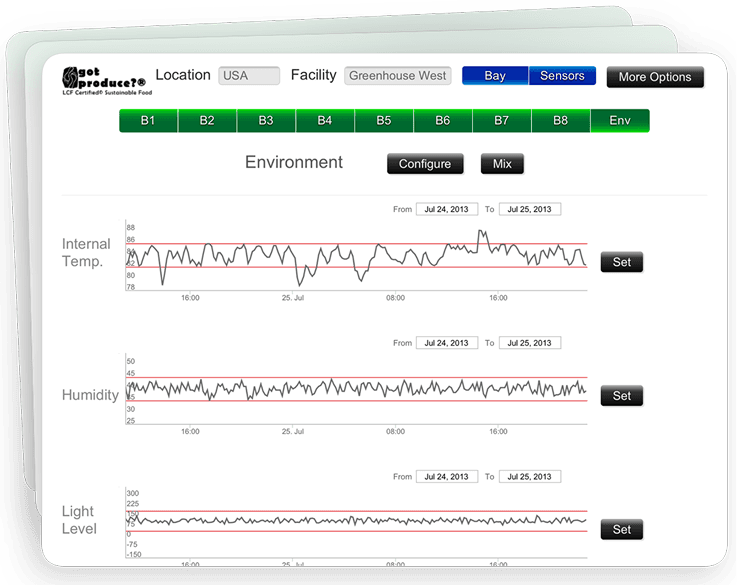Edit Humidity From date field
Viewport: 737px width, 585px height.
coord(447,343)
